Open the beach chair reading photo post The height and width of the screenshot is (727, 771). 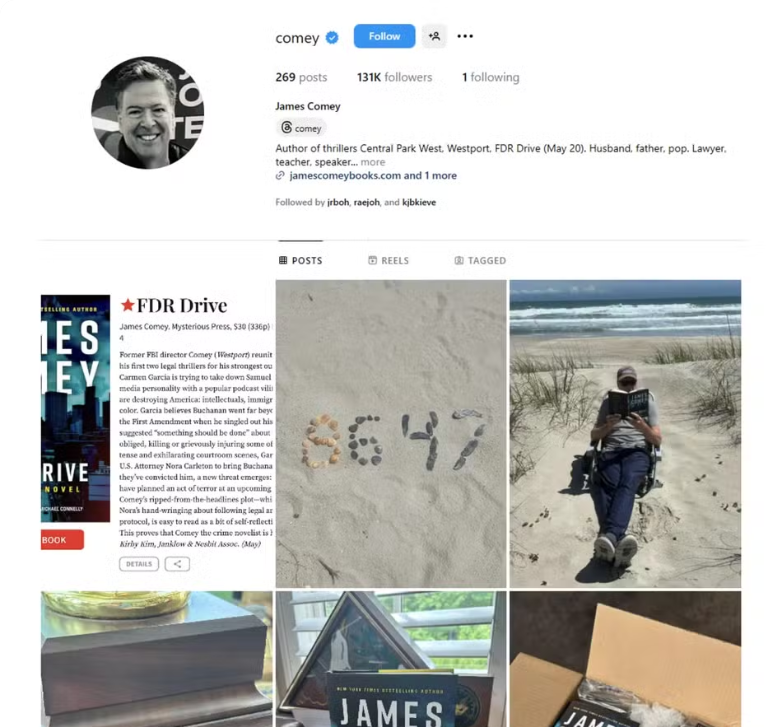coord(625,434)
